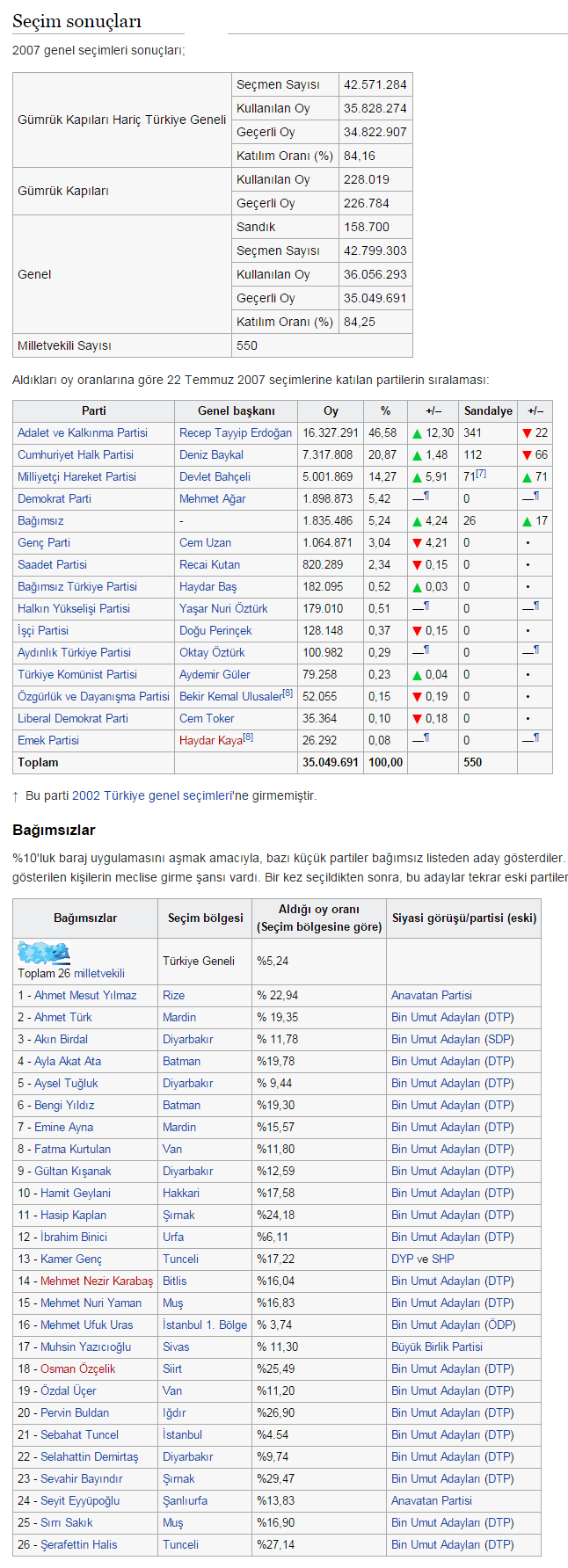
Task: Open the Adalet ve Kalkınma Partisi link
Action: (x=83, y=433)
